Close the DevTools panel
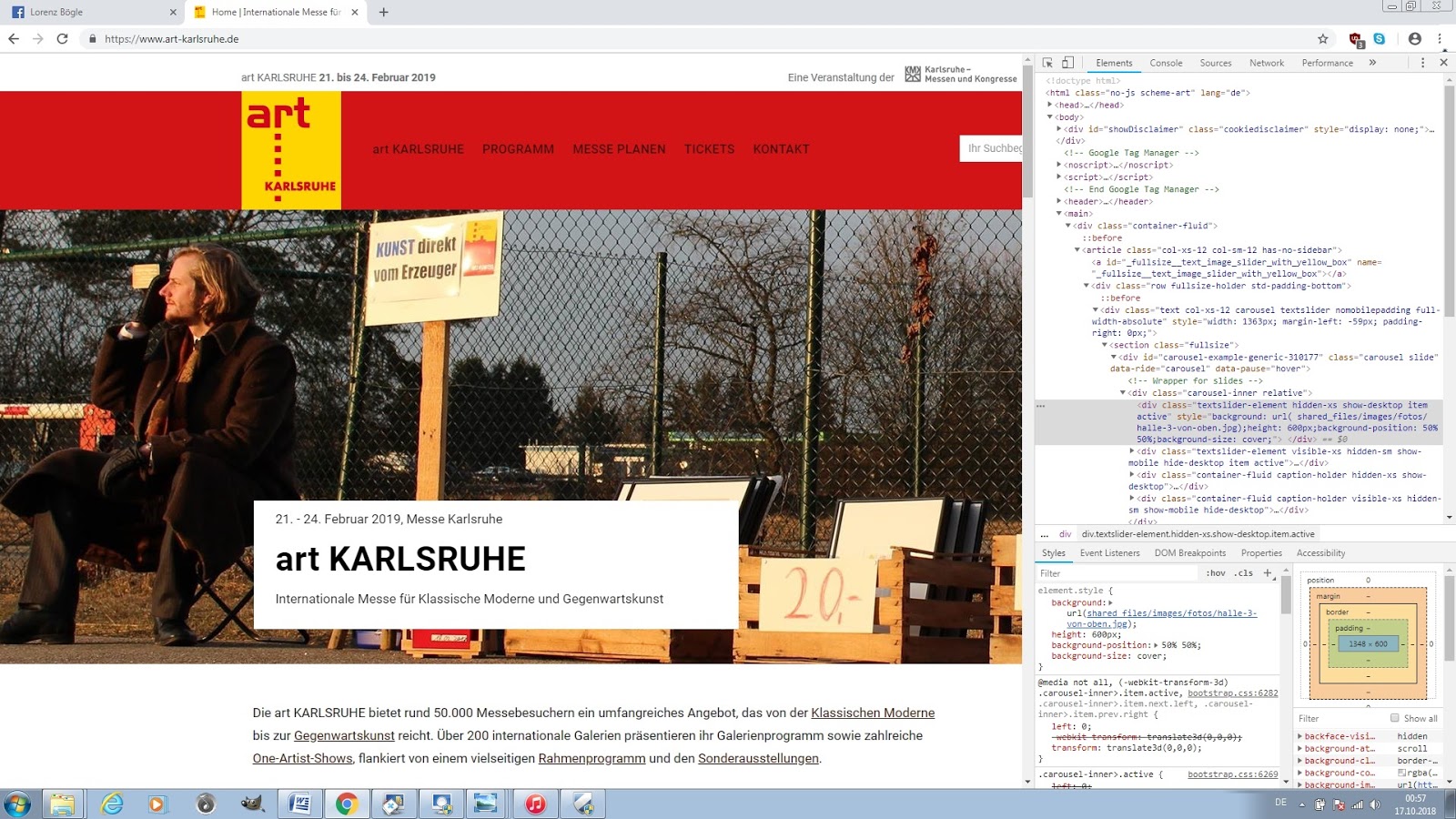This screenshot has height=819, width=1456. 1443,63
